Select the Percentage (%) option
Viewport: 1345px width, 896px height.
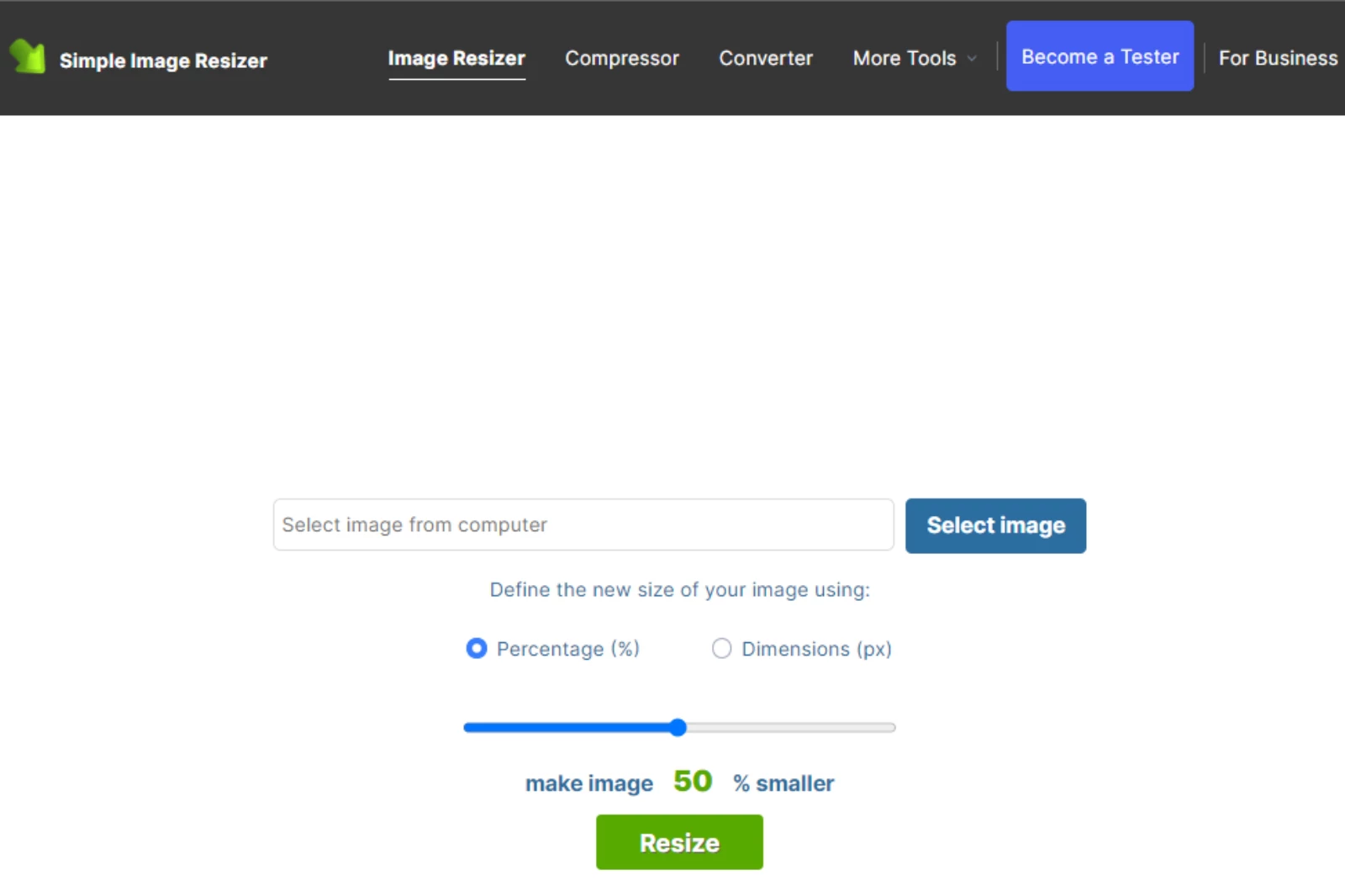476,648
